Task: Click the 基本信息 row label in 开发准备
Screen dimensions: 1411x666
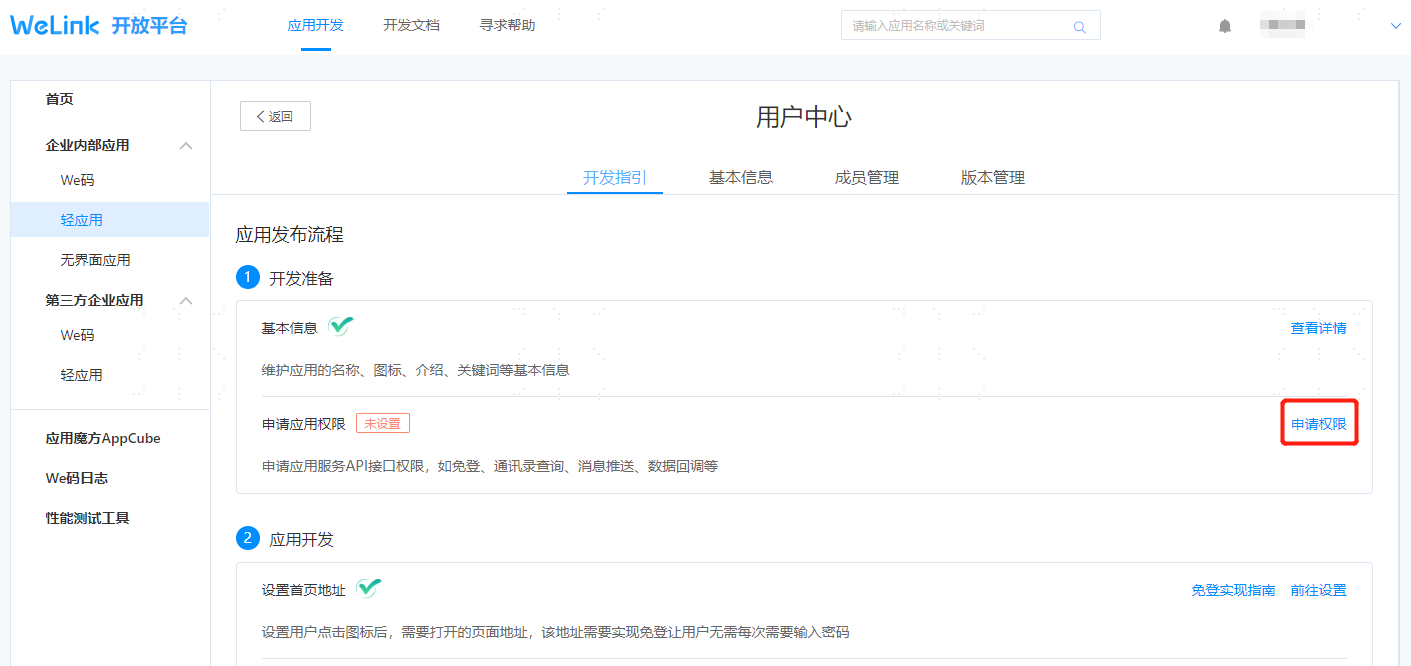Action: coord(289,328)
